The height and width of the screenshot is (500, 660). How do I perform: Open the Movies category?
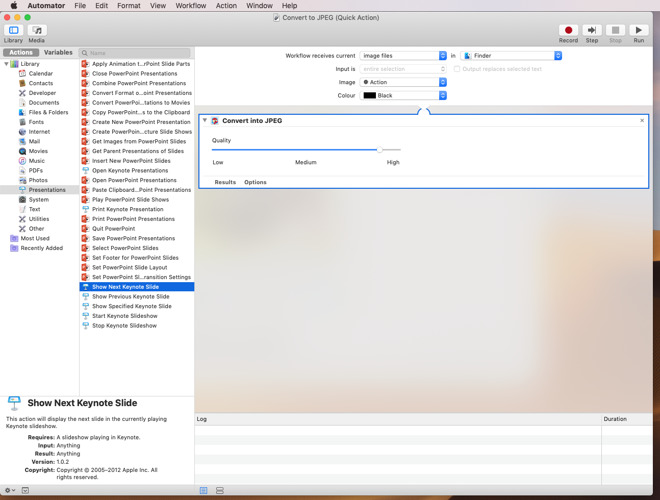pos(38,151)
